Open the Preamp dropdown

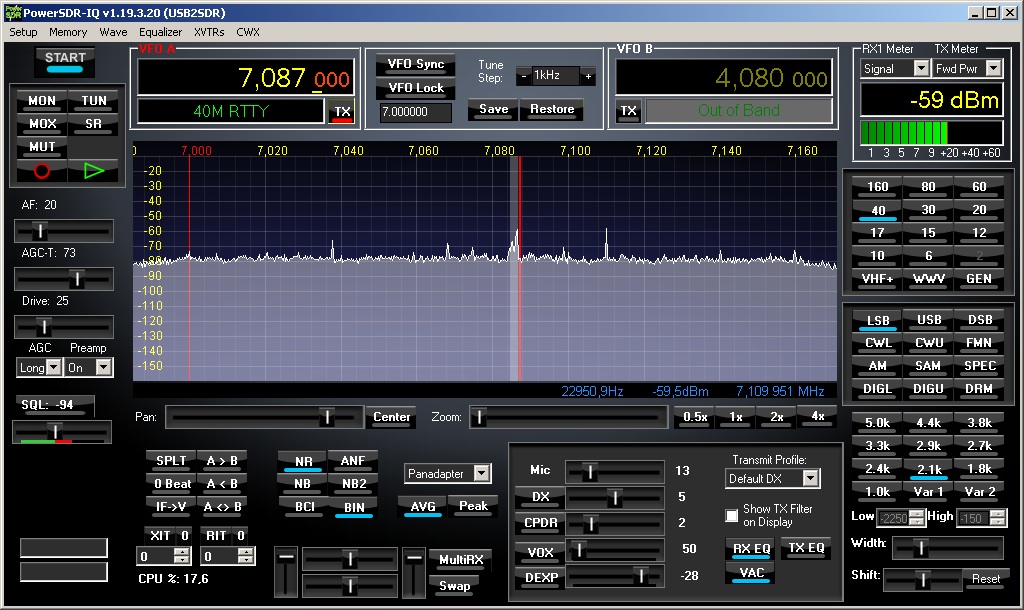104,368
